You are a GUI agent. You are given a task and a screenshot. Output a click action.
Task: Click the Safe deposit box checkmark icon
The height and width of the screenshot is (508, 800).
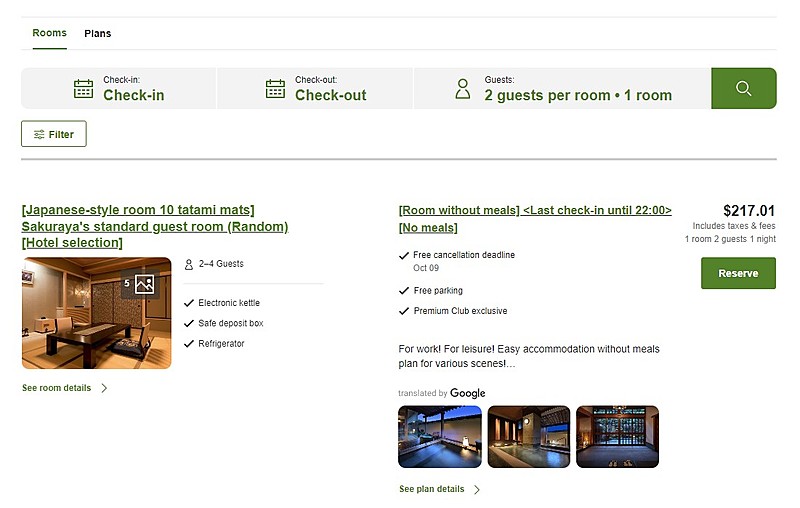(x=189, y=323)
